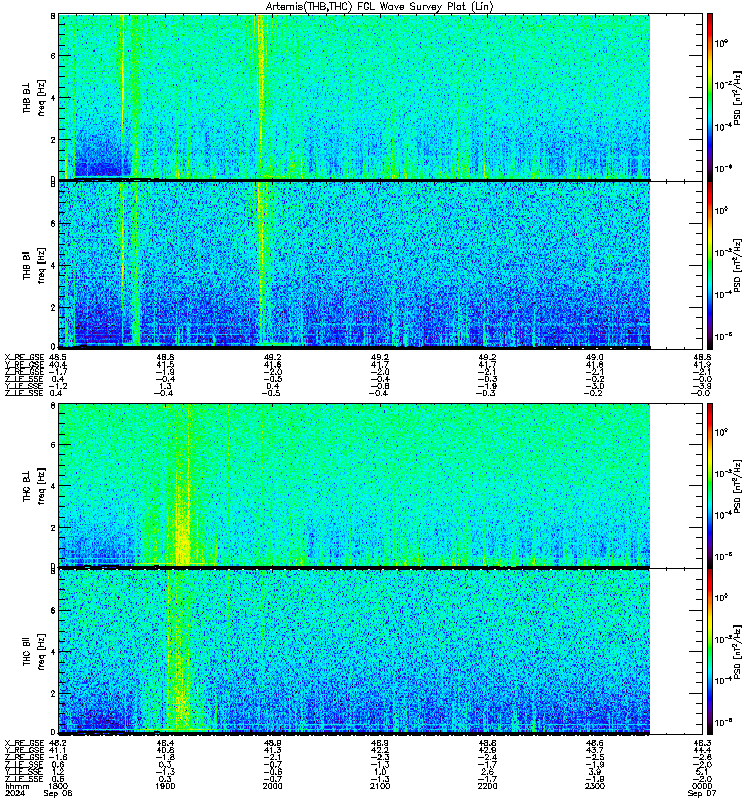The height and width of the screenshot is (800, 750).
Task: Click the 2000 time tick label
Action: pyautogui.click(x=272, y=786)
